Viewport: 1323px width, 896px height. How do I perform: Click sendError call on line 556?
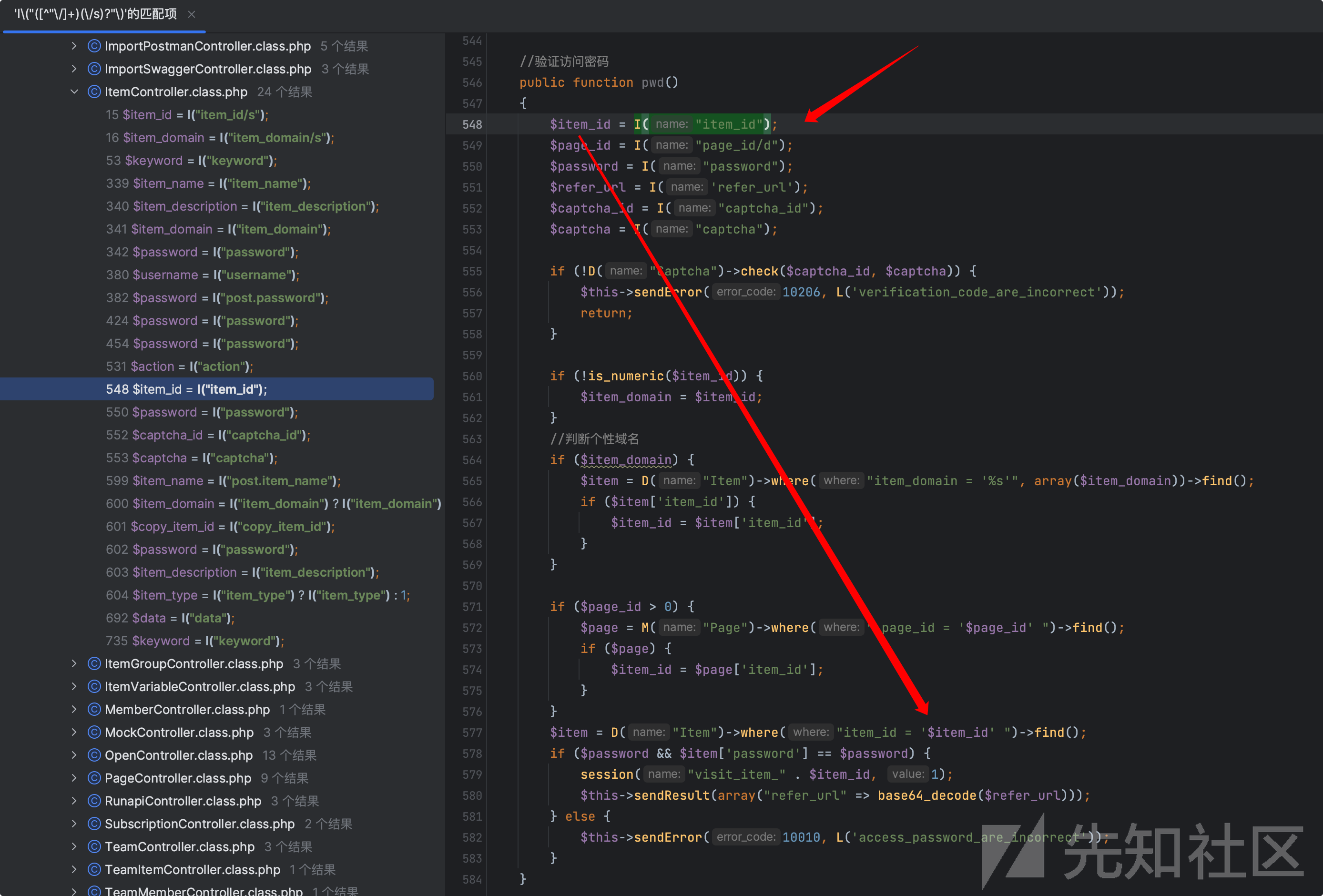668,292
